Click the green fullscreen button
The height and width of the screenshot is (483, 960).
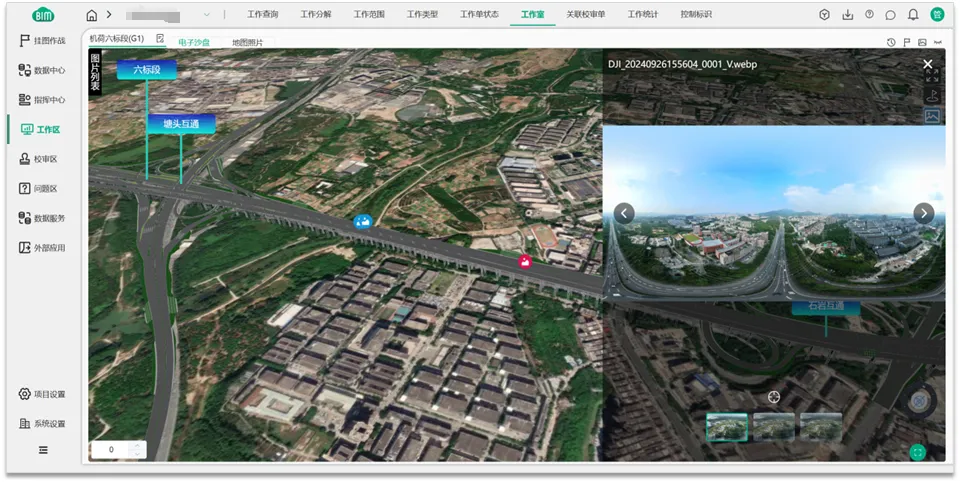click(917, 452)
